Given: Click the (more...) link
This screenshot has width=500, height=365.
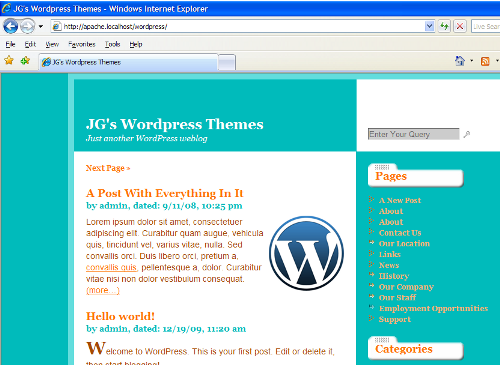Looking at the screenshot, I should coord(103,290).
